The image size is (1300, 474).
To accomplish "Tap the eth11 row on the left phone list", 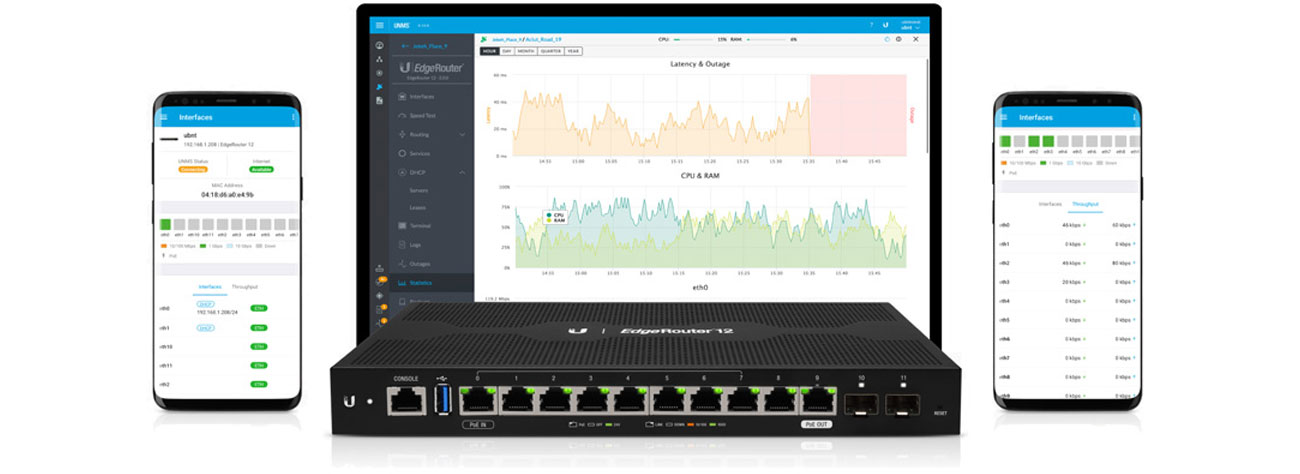I will pyautogui.click(x=228, y=366).
